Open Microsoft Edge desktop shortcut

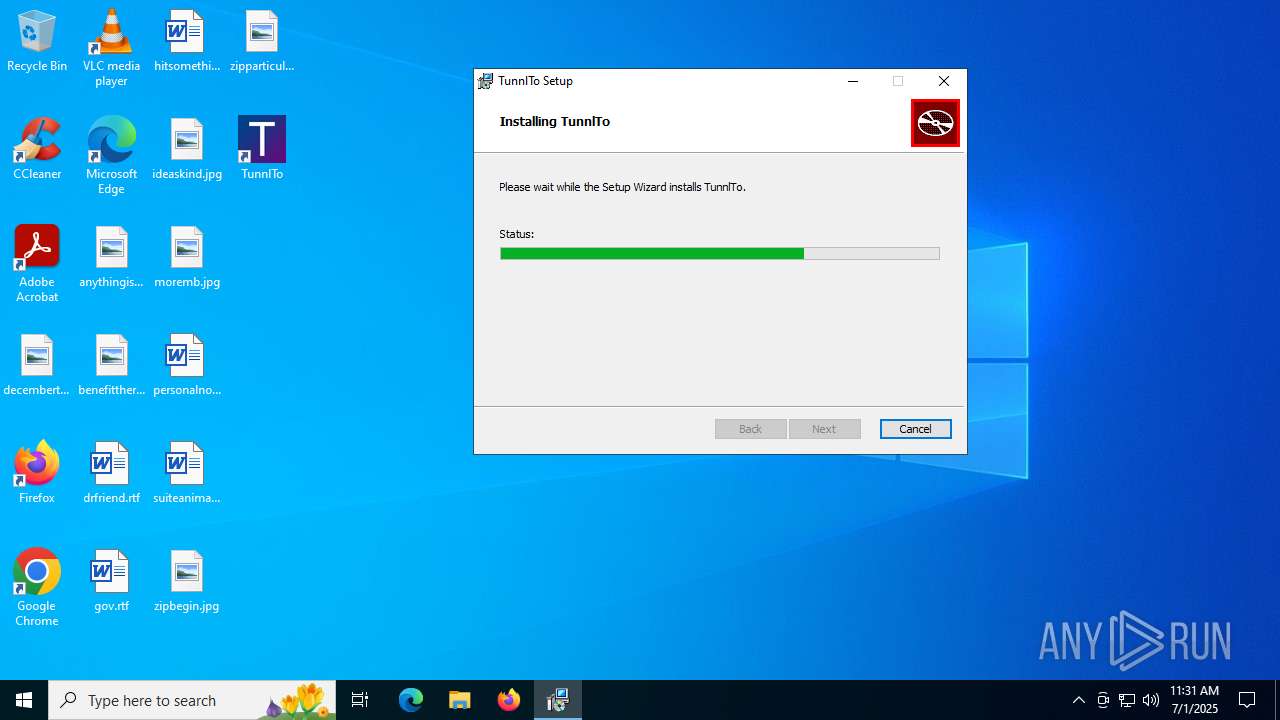pyautogui.click(x=111, y=155)
